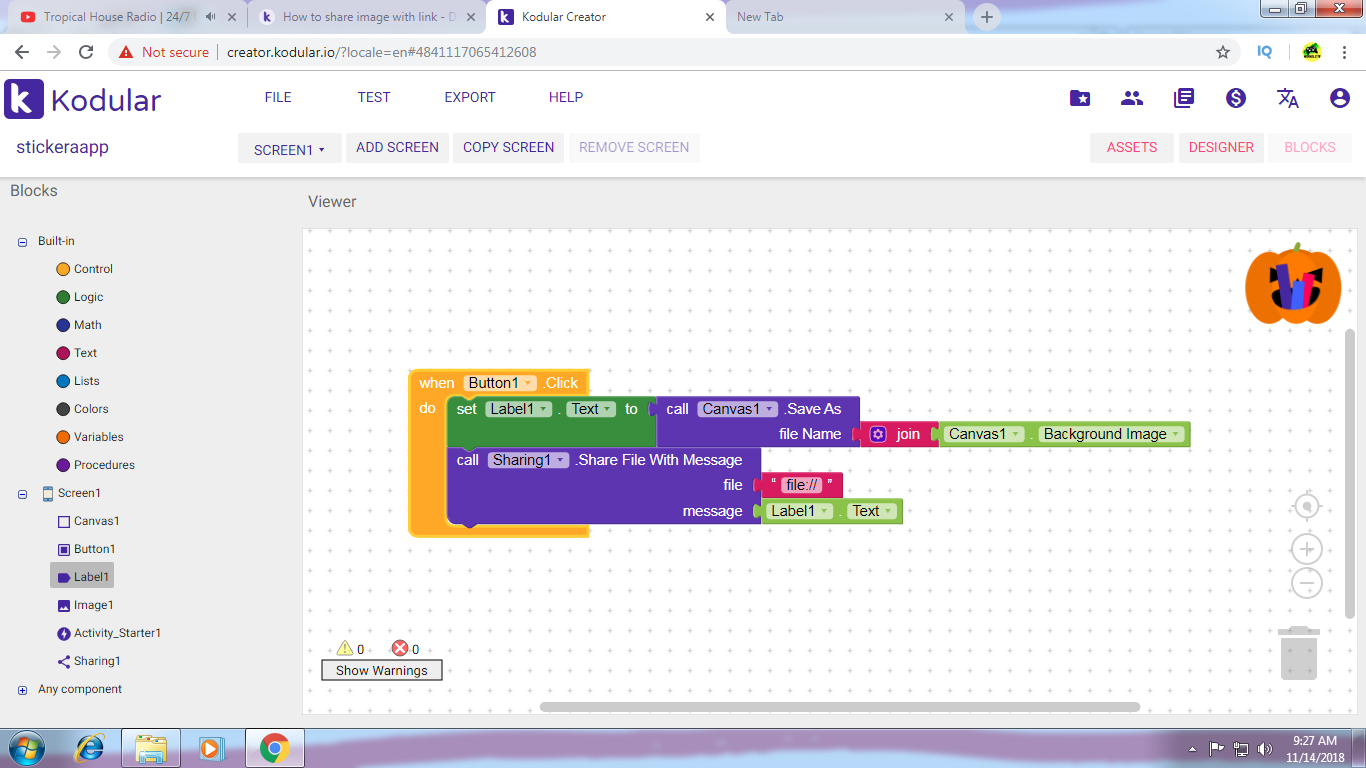Viewport: 1366px width, 768px height.
Task: Open the pumpkin backpack icon
Action: point(1292,288)
